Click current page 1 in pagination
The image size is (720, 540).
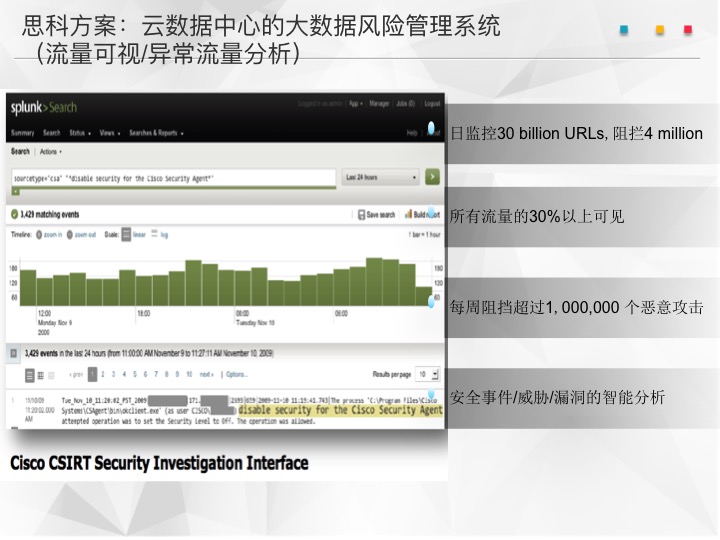coord(92,374)
